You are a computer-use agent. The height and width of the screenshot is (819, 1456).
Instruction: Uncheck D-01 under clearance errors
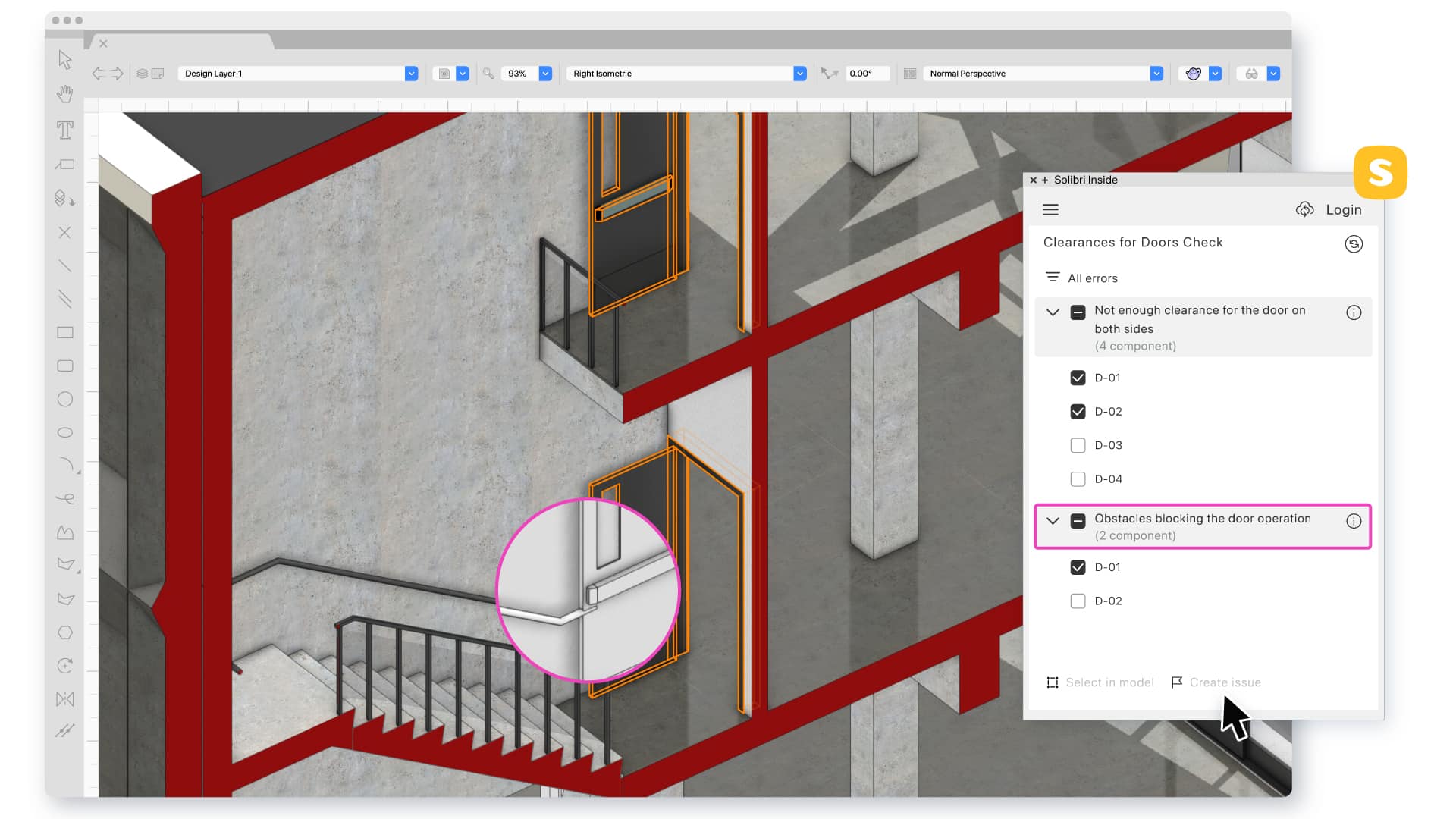1078,377
